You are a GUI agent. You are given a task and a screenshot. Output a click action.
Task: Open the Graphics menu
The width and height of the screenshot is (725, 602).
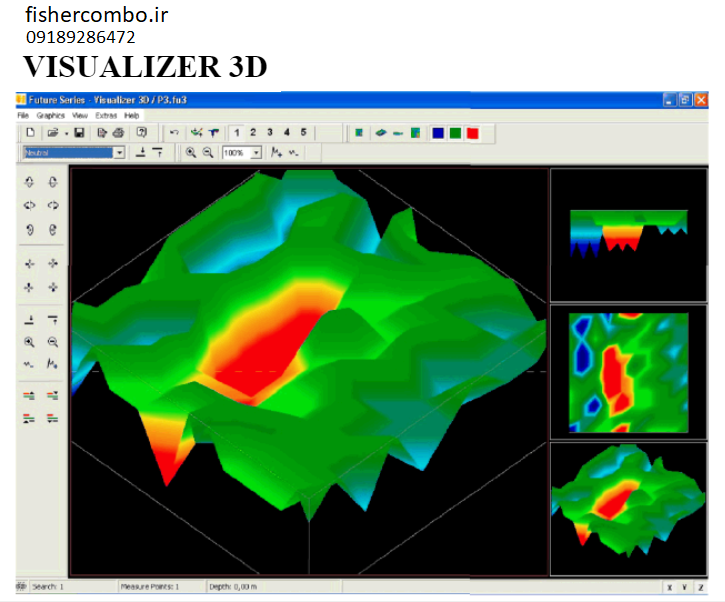click(x=50, y=116)
